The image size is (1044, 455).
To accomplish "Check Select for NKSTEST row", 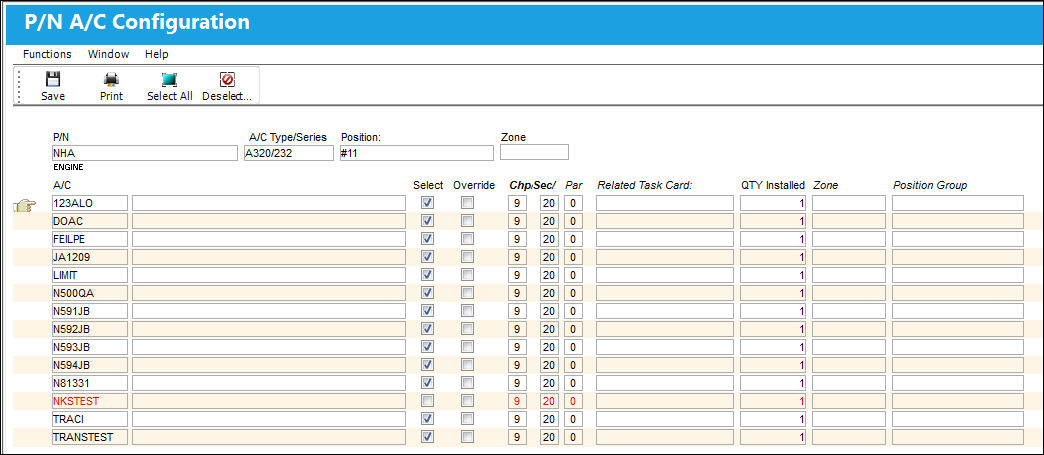I will (428, 401).
